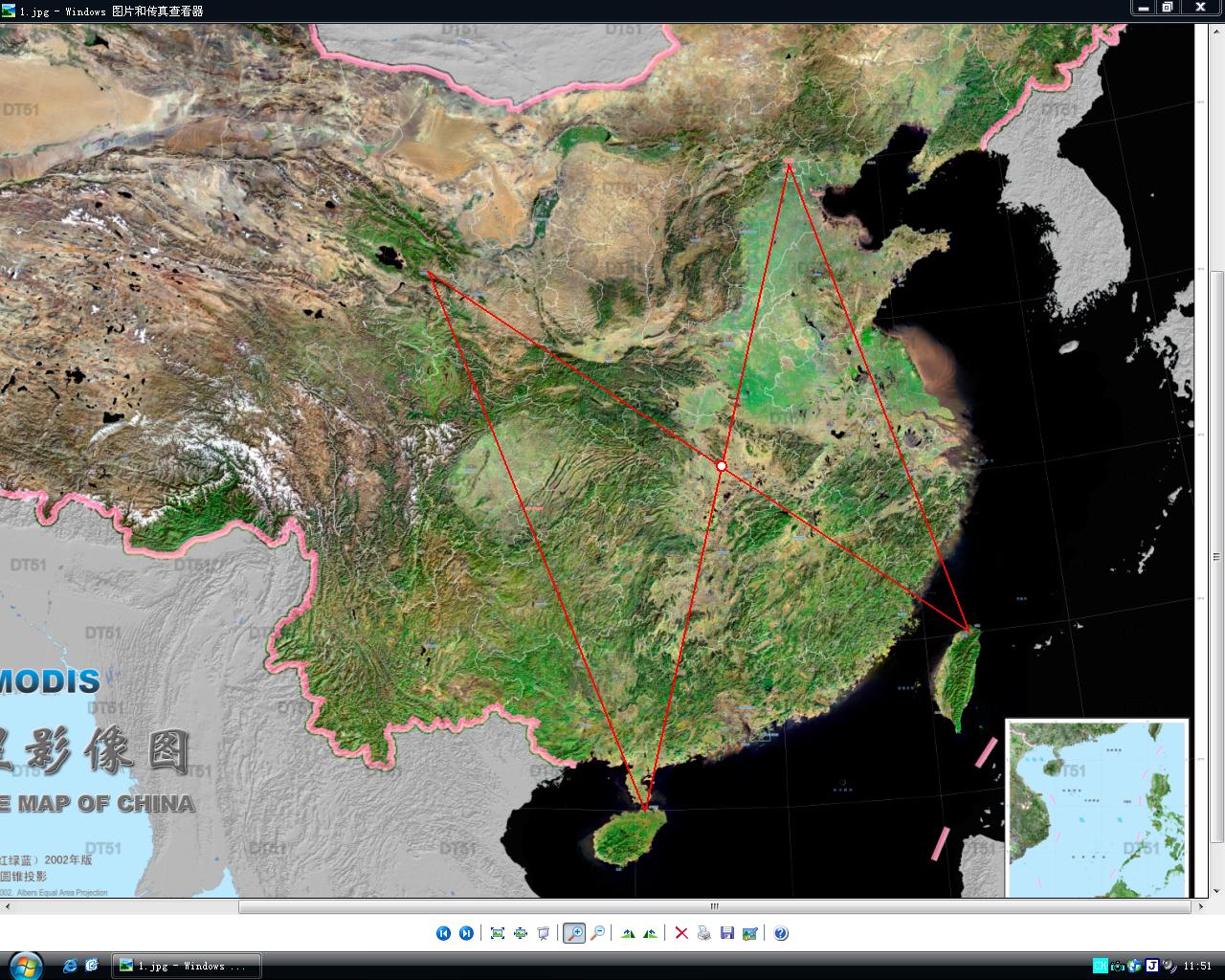Select the Zoom Out magnifier
Screen dimensions: 1225x980
click(x=597, y=933)
